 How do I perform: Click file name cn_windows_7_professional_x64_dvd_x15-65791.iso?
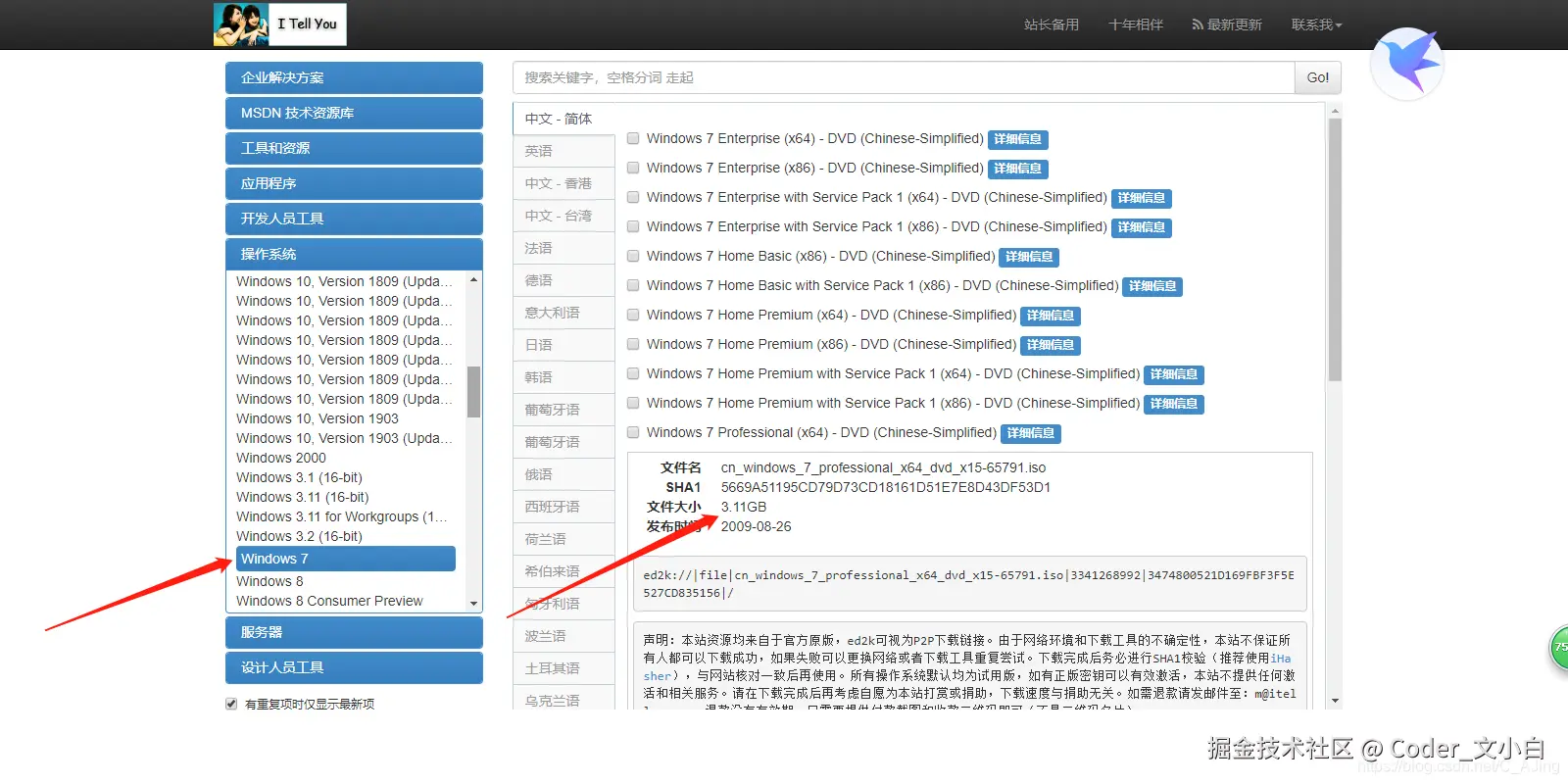click(883, 467)
